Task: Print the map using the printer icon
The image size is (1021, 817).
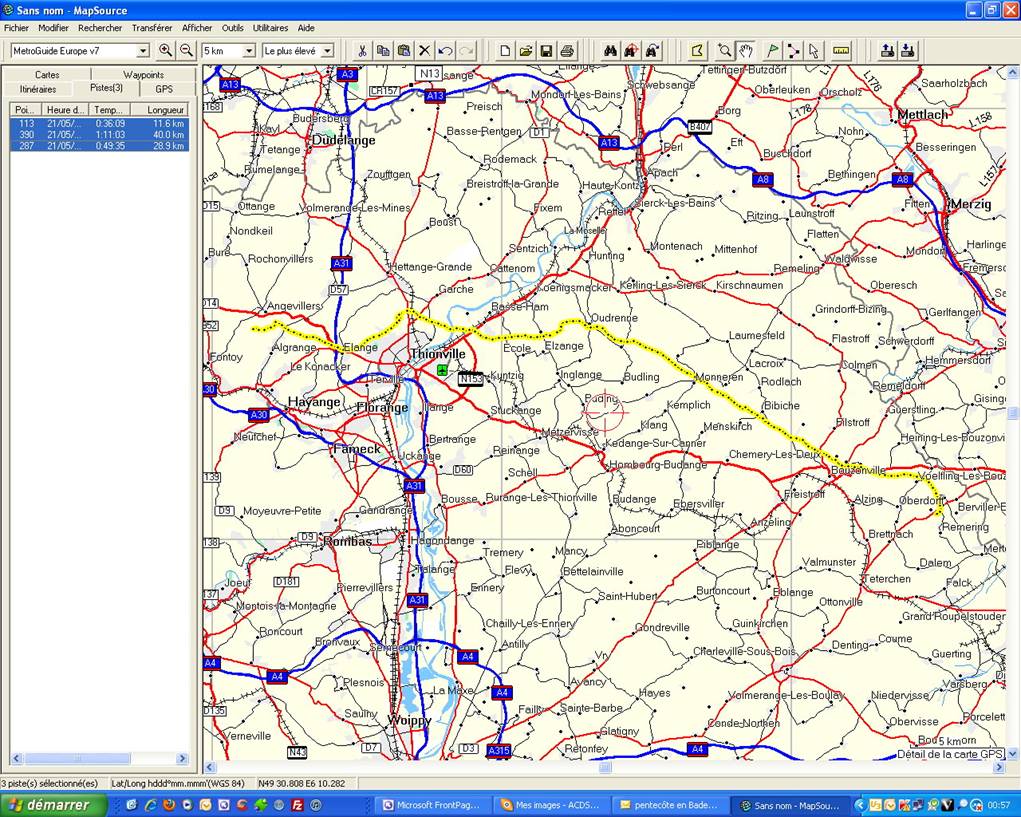Action: tap(567, 50)
